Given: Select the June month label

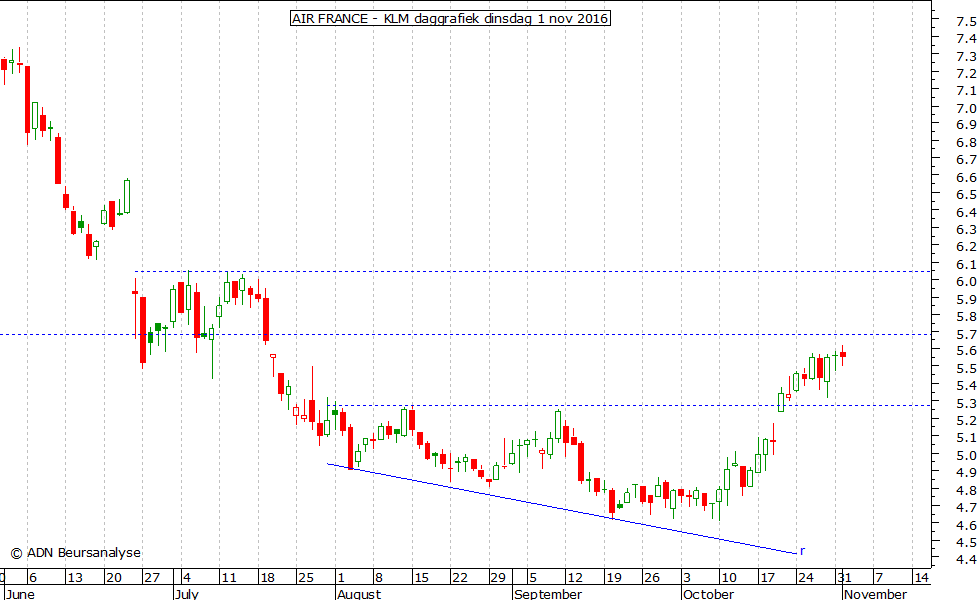Looking at the screenshot, I should coord(20,594).
